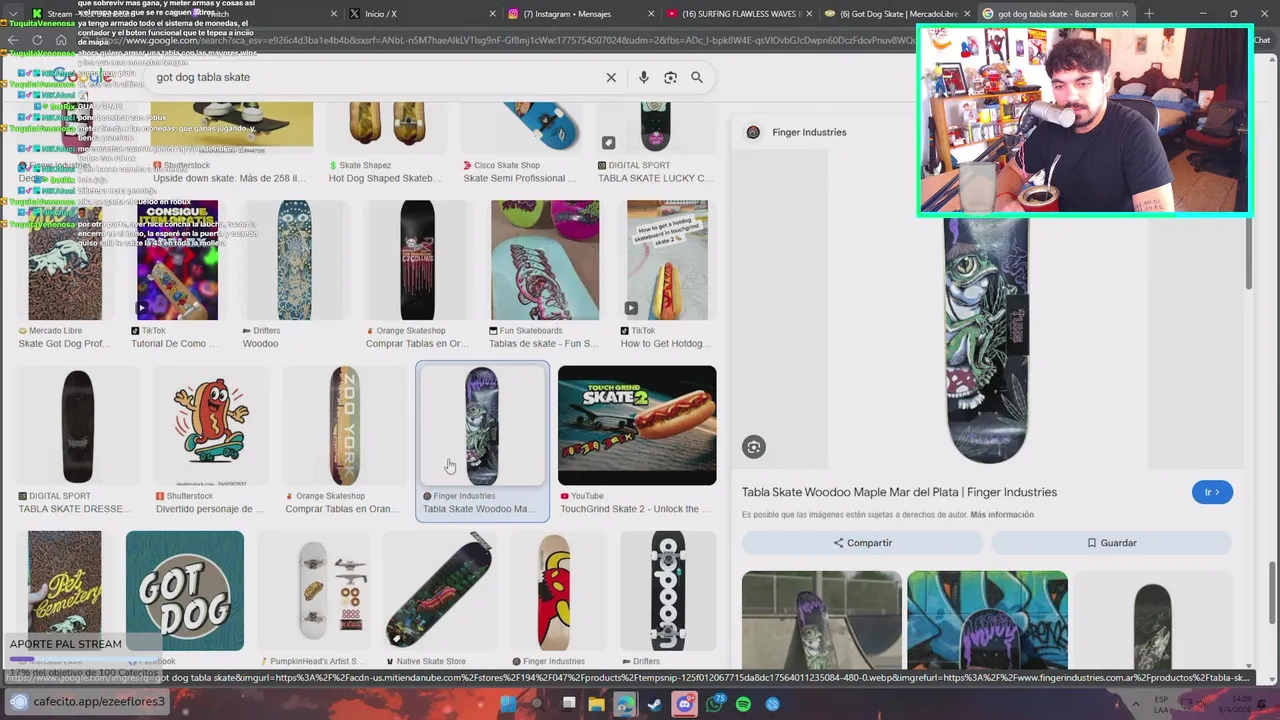1280x720 pixels.
Task: Switch to the Instagram Mensajes tab
Action: click(580, 14)
